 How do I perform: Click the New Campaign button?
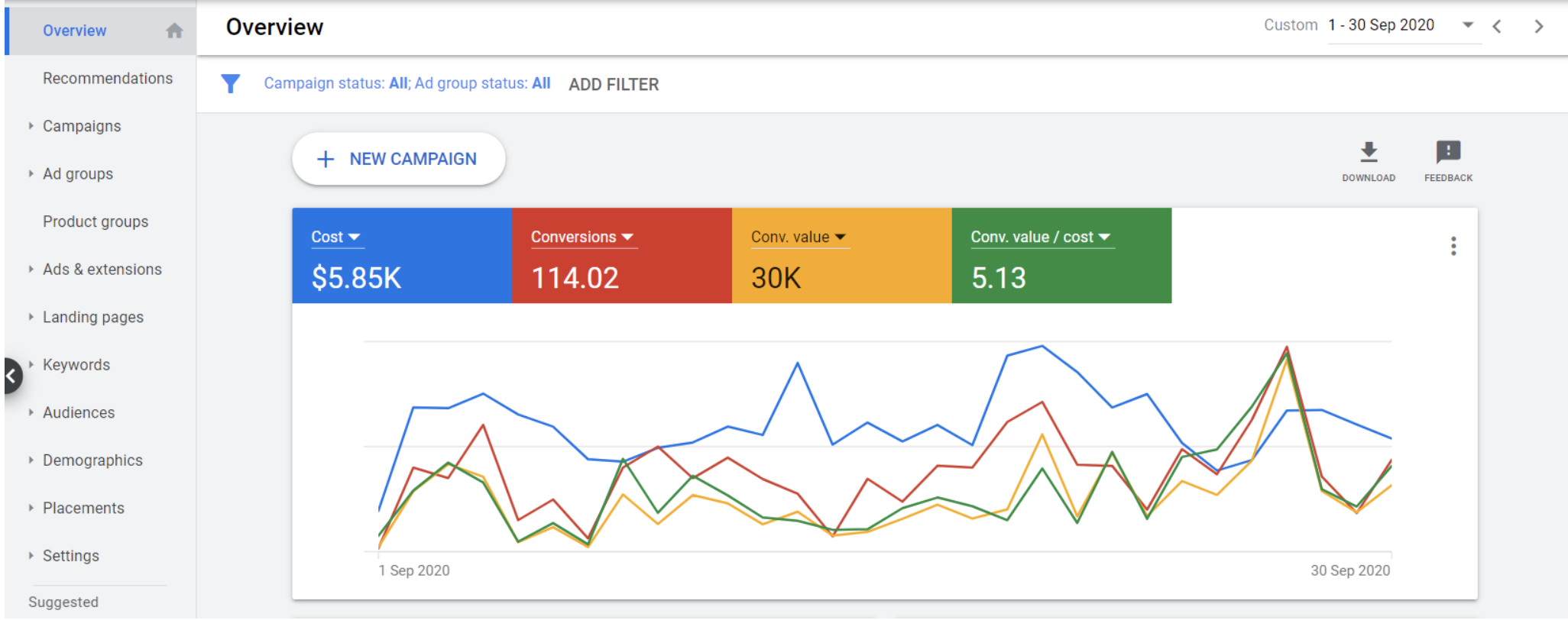pos(398,159)
